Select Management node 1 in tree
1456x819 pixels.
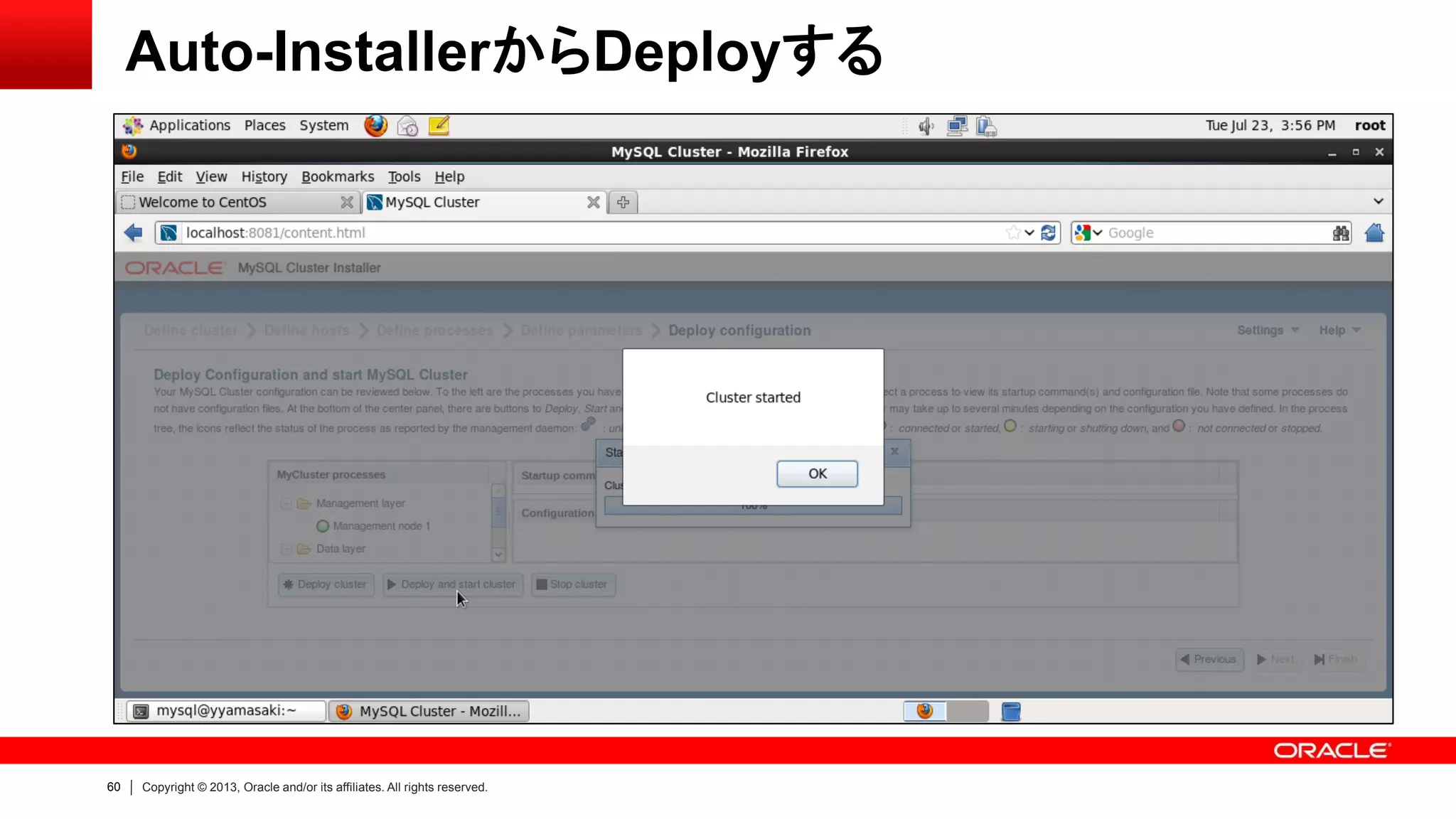tap(381, 526)
